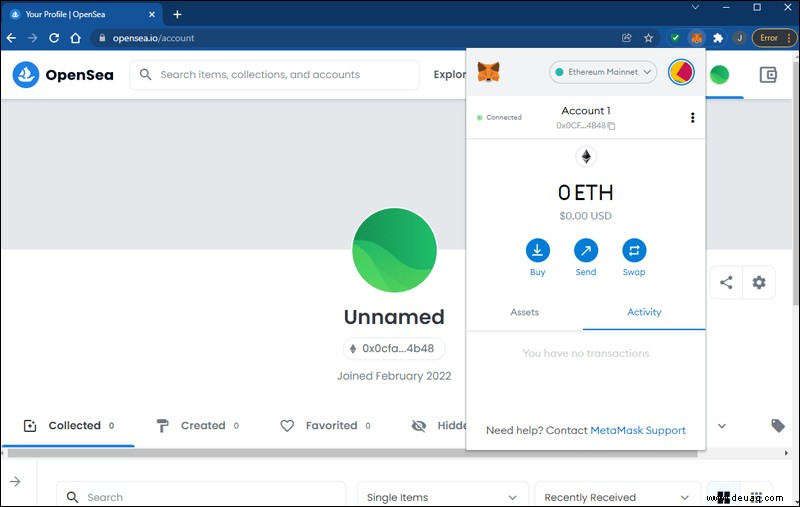Open the OpenSea green profile avatar

tap(719, 75)
